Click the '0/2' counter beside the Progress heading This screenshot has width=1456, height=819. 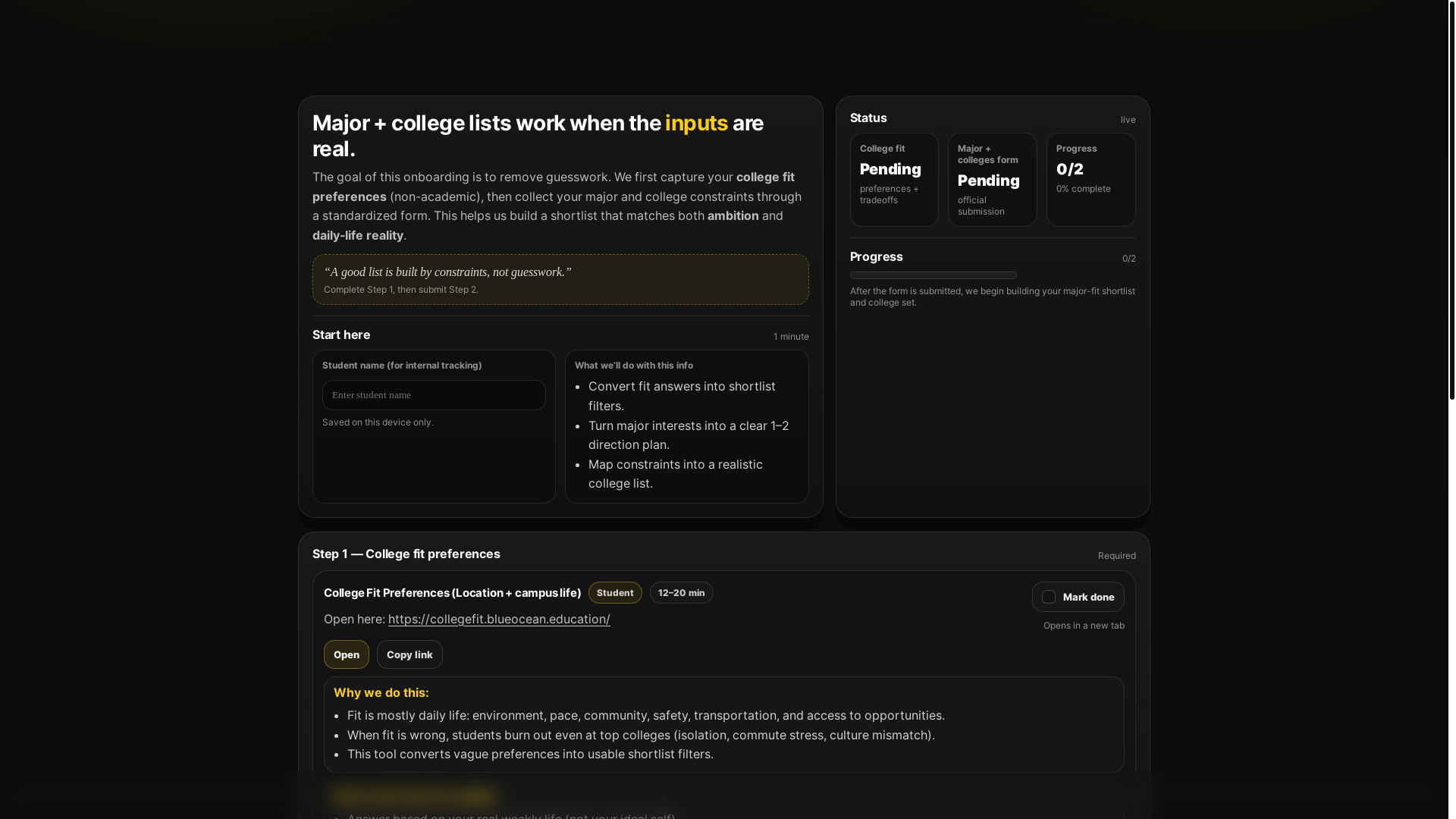tap(1129, 259)
